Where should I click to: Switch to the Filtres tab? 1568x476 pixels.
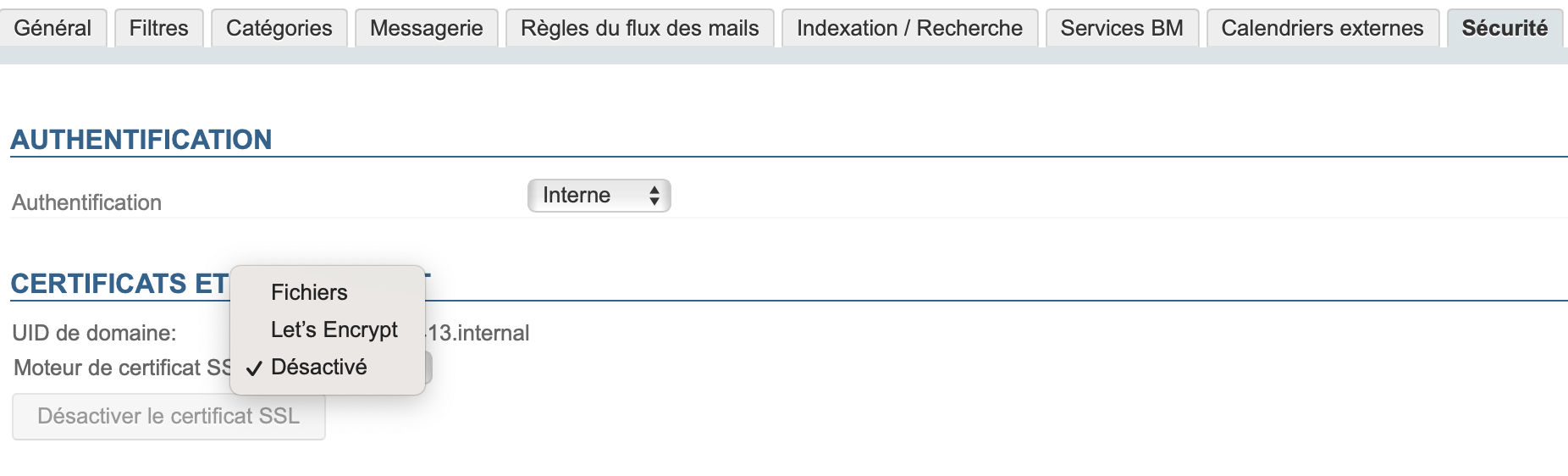click(158, 28)
